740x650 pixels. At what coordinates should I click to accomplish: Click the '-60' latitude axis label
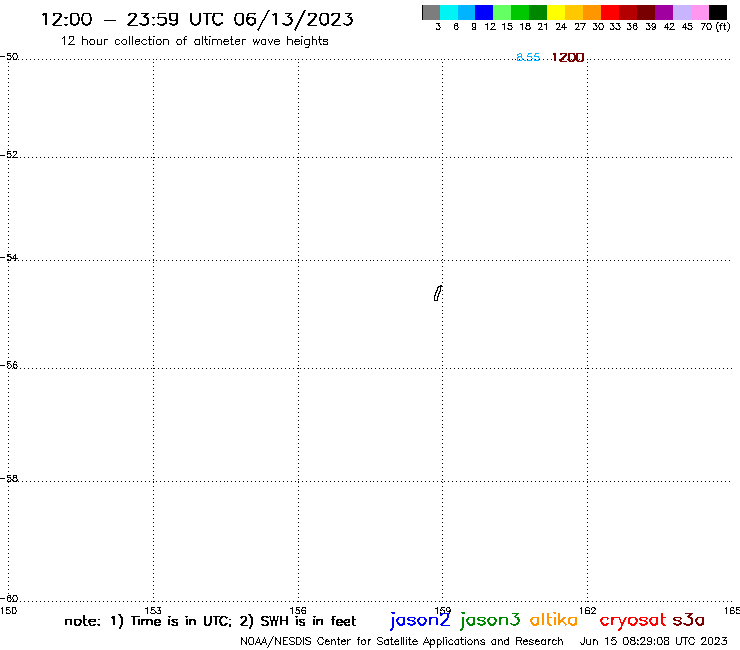9,599
